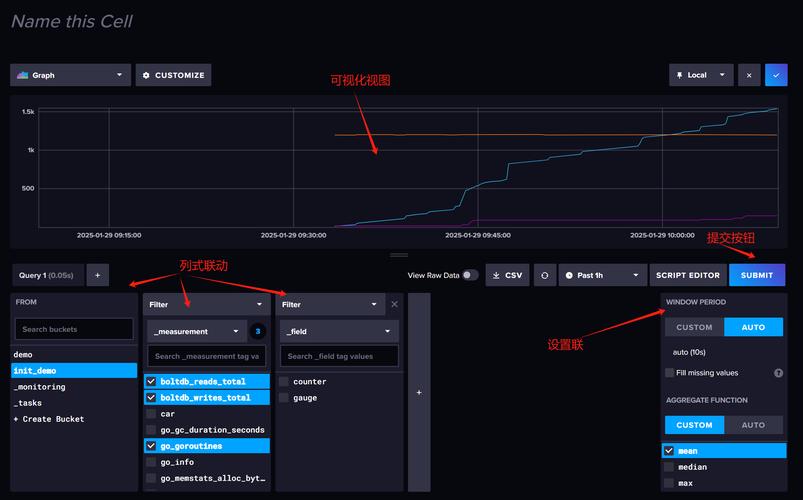Click the refresh icon next to CSV

coord(544,275)
